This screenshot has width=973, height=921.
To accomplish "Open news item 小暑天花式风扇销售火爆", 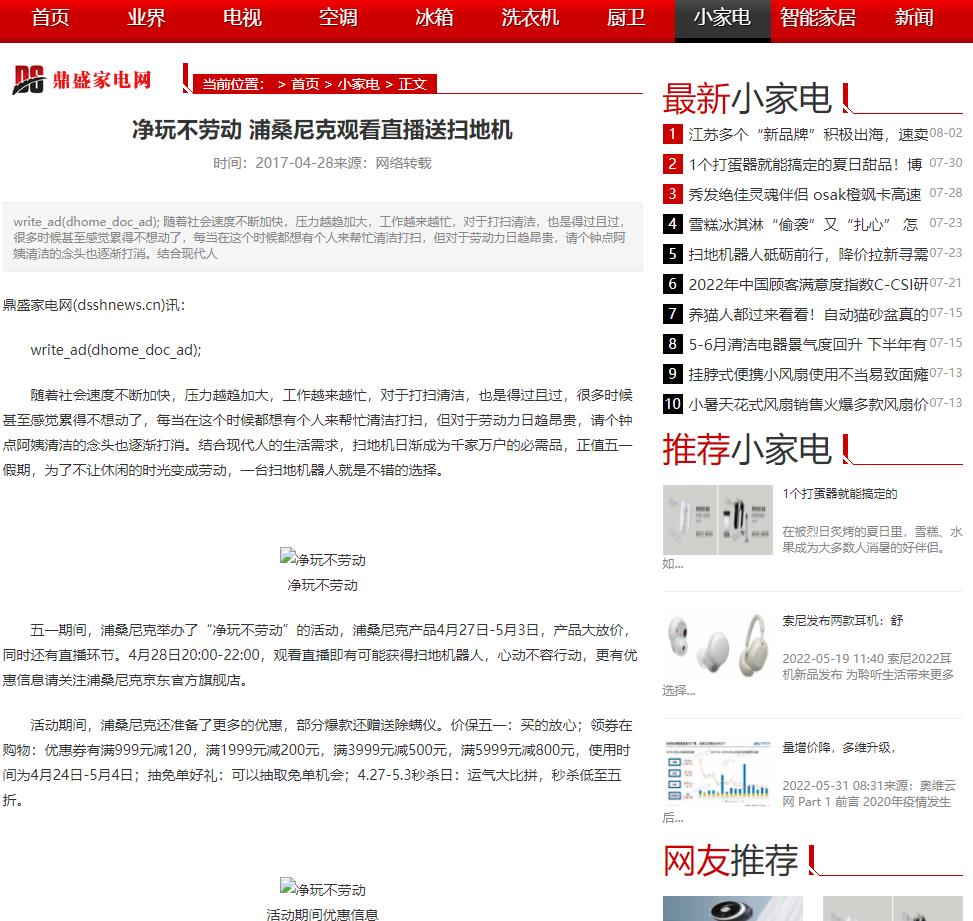I will pyautogui.click(x=808, y=405).
